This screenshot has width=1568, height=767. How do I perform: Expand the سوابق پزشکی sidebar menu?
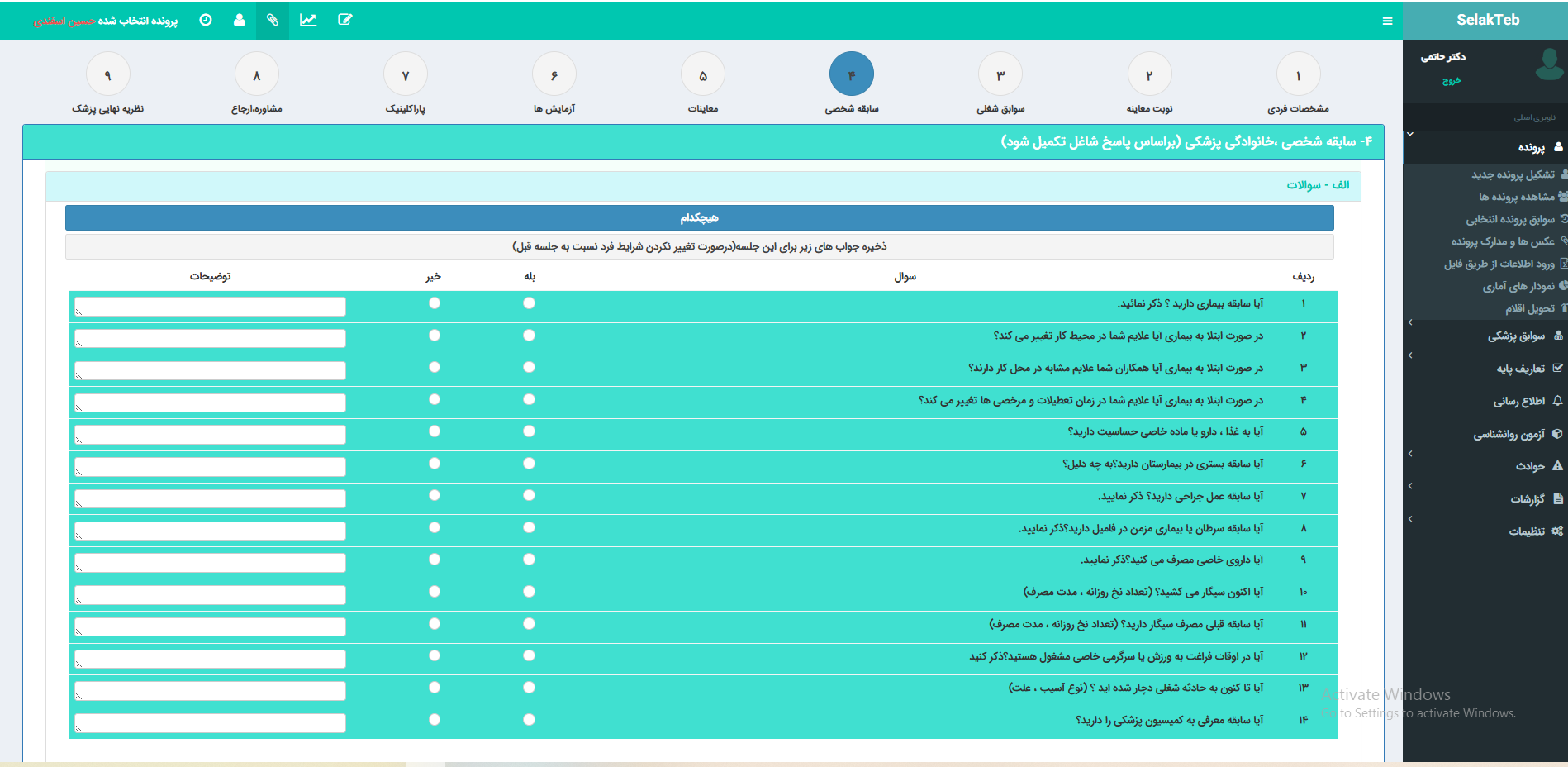[1516, 336]
